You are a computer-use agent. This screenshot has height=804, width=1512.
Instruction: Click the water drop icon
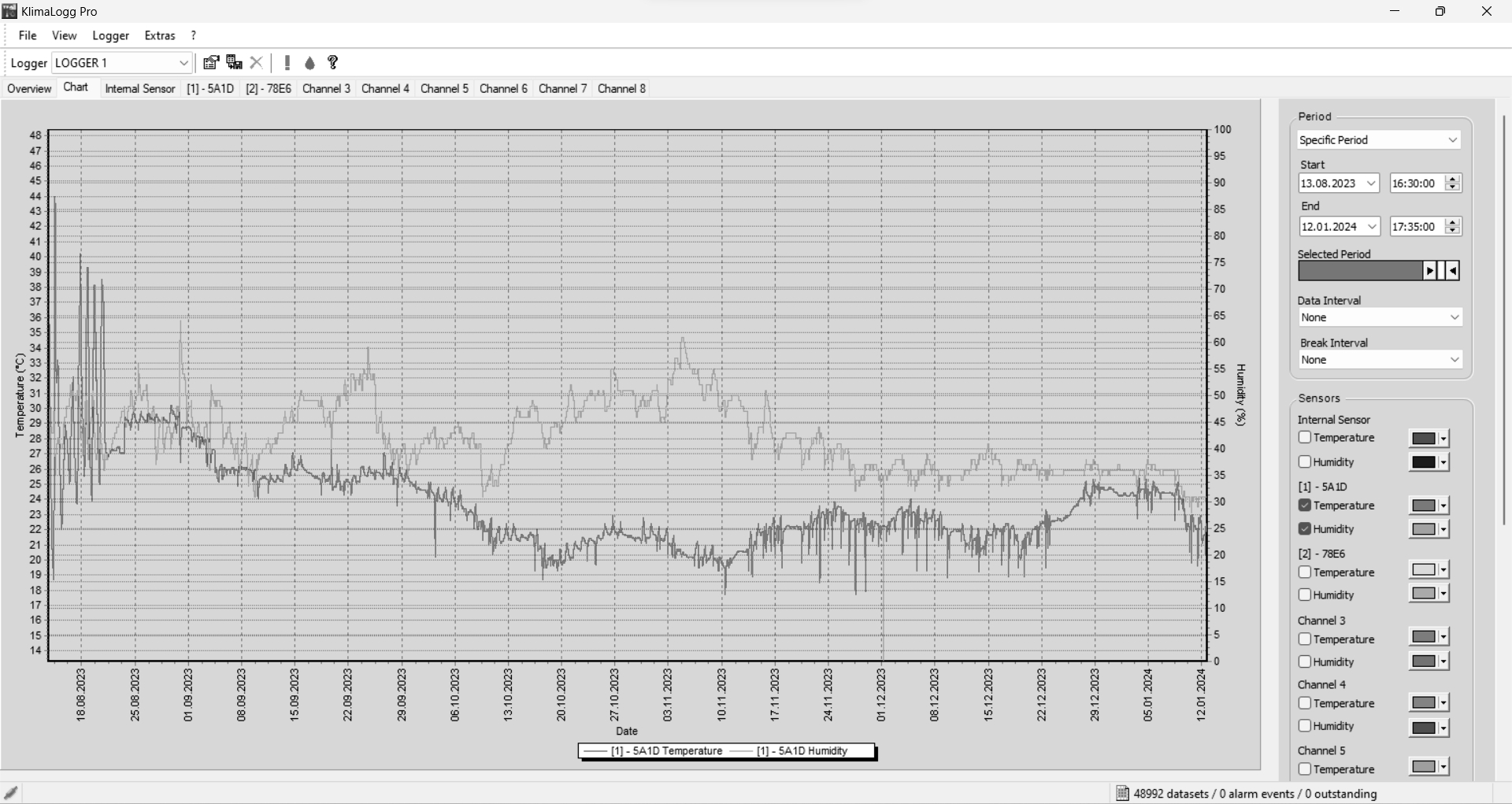coord(310,63)
